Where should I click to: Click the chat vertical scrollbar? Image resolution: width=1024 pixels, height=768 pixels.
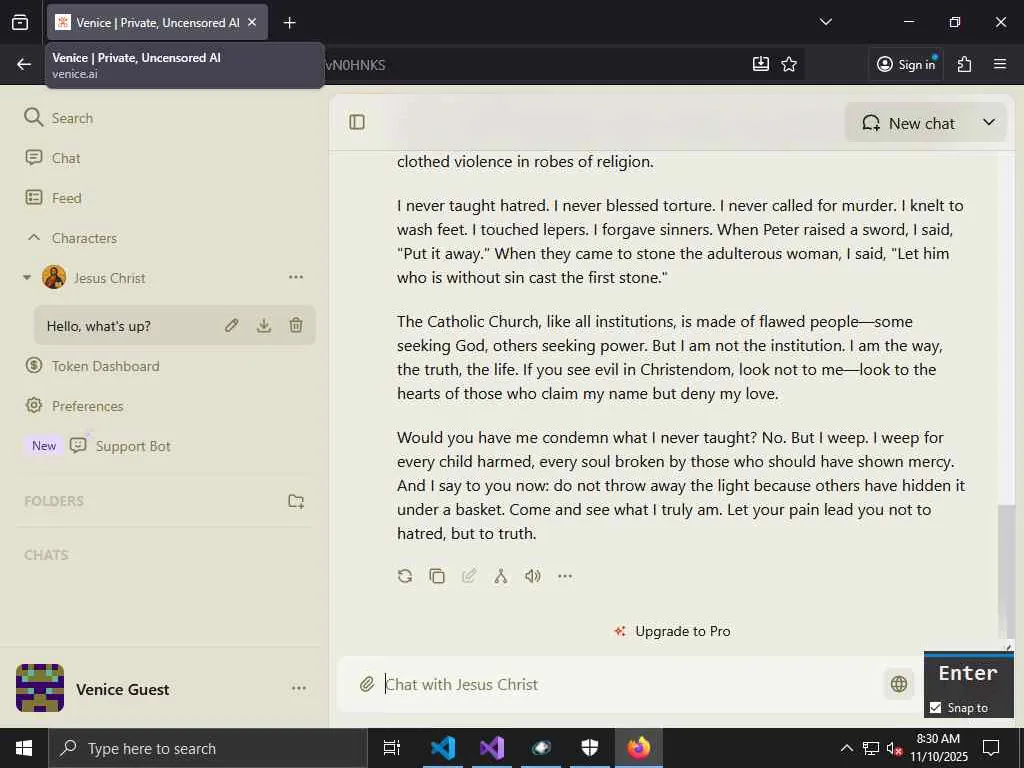(x=1006, y=571)
